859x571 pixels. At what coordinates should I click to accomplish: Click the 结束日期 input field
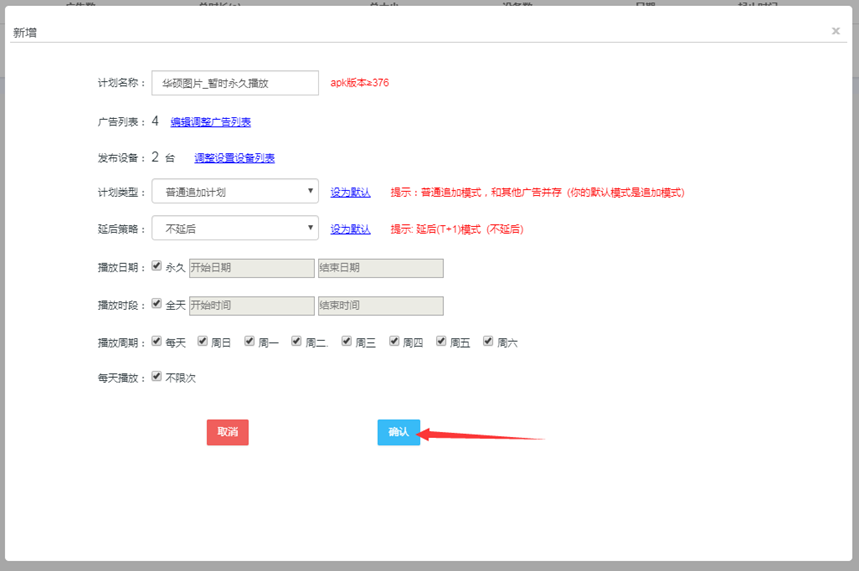point(380,268)
